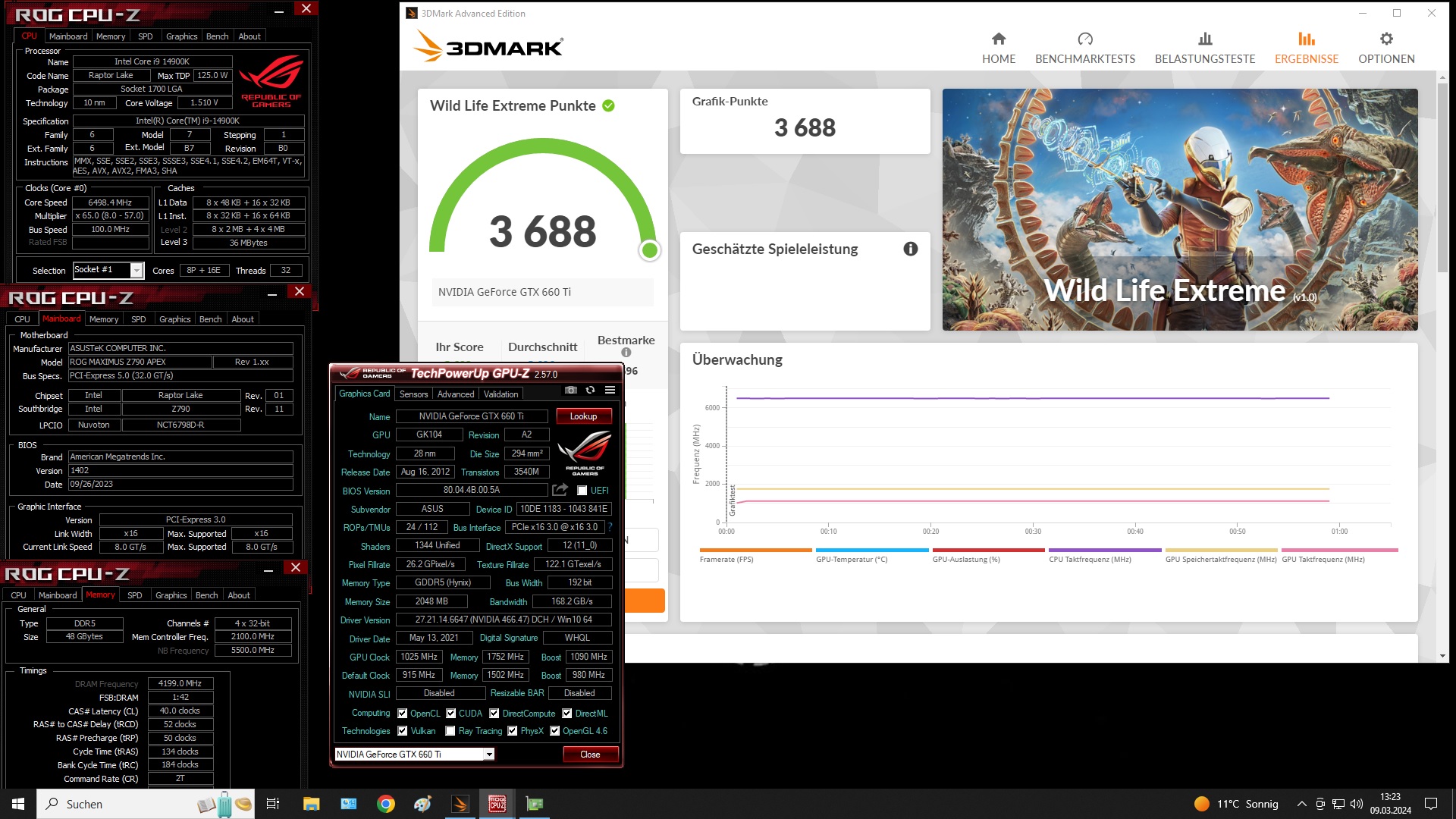Click the purple CPU Taktfrequenz legend bar

(x=1105, y=551)
